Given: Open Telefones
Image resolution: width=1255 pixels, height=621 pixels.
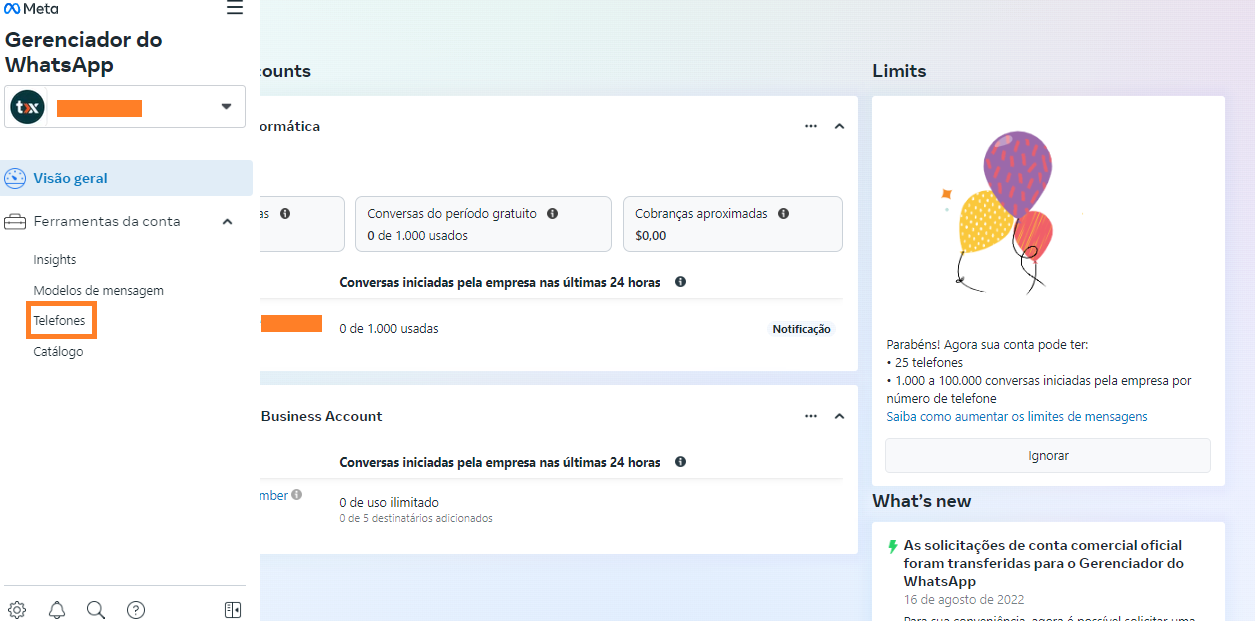Looking at the screenshot, I should coord(60,321).
